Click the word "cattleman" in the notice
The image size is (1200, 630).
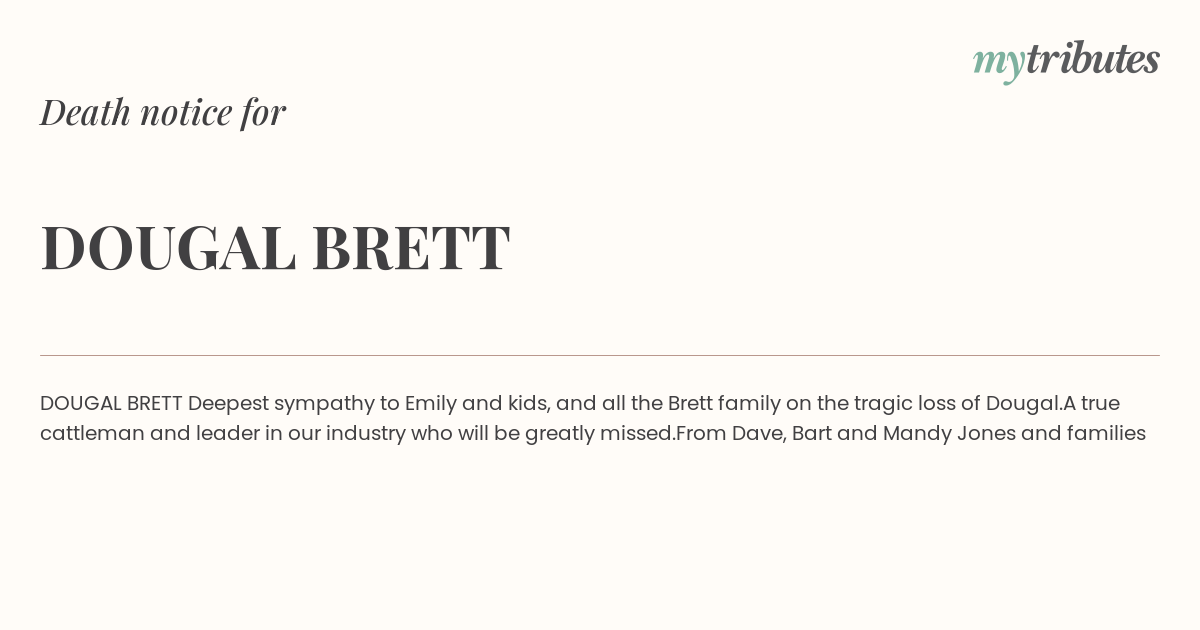tap(92, 433)
